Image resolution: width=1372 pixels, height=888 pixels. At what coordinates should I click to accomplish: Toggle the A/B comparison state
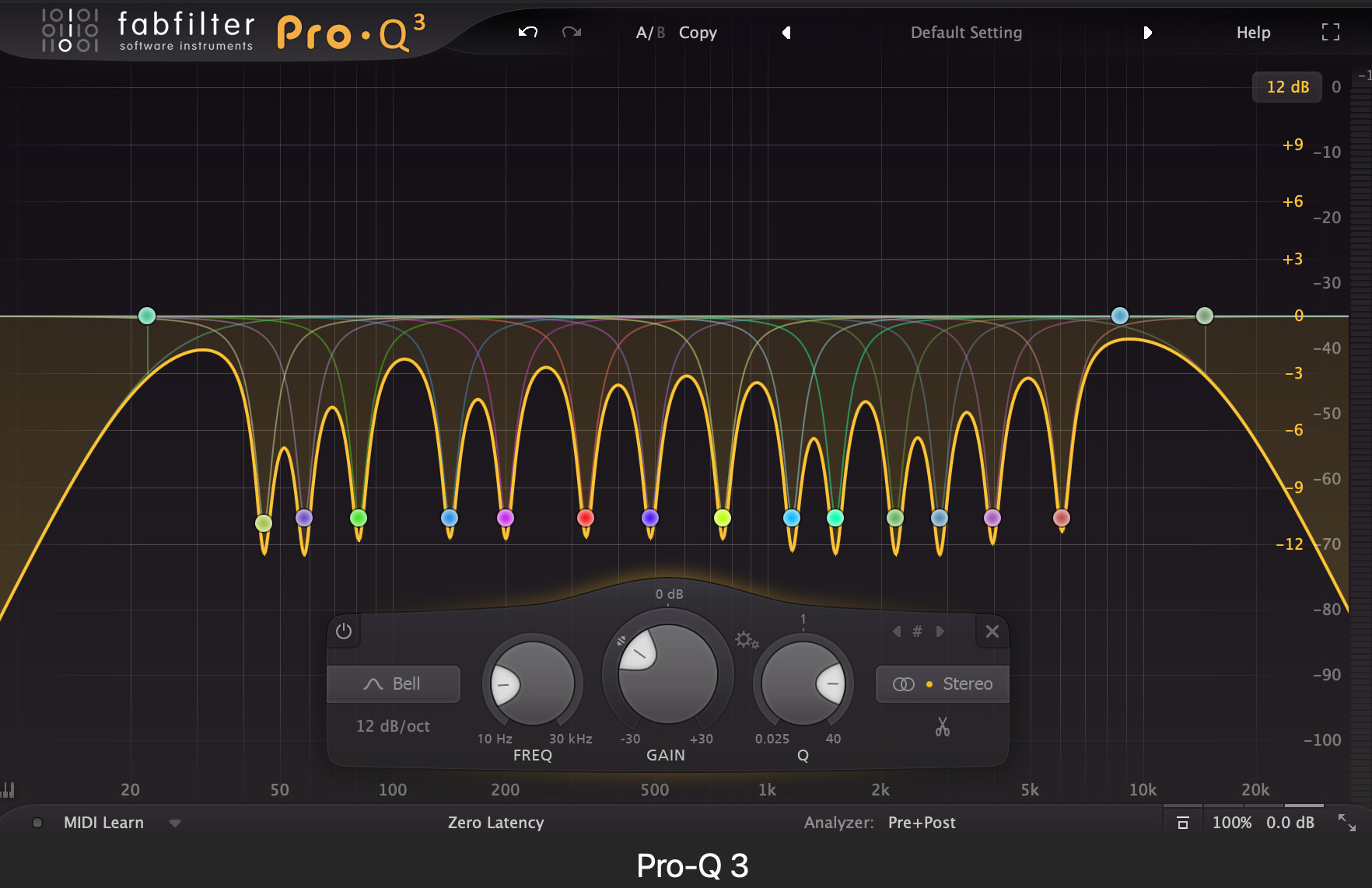(650, 33)
